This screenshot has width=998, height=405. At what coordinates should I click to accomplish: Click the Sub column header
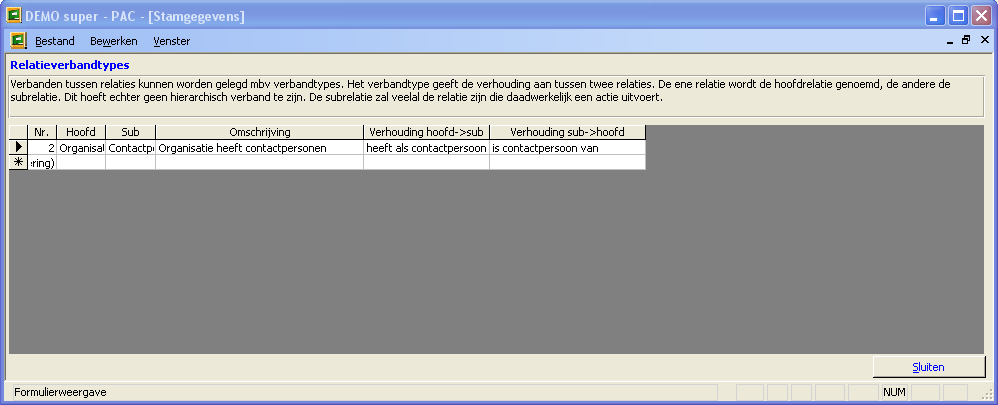point(130,132)
